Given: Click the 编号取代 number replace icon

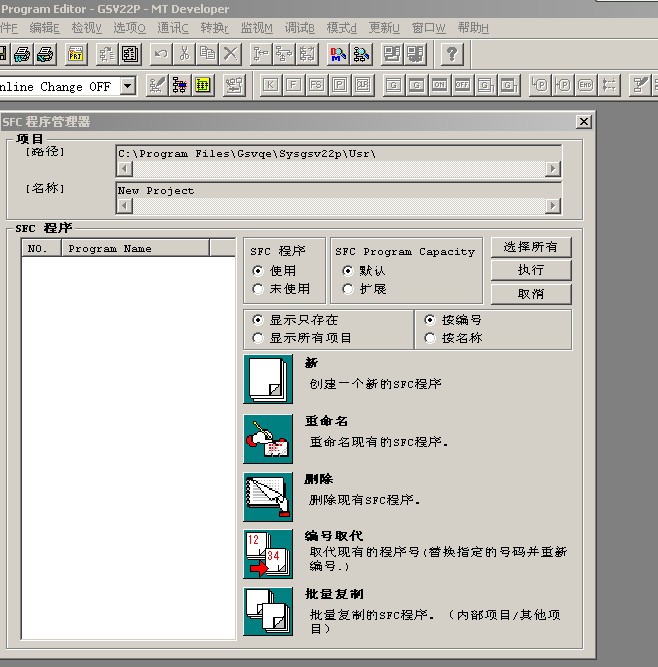Looking at the screenshot, I should [x=268, y=554].
